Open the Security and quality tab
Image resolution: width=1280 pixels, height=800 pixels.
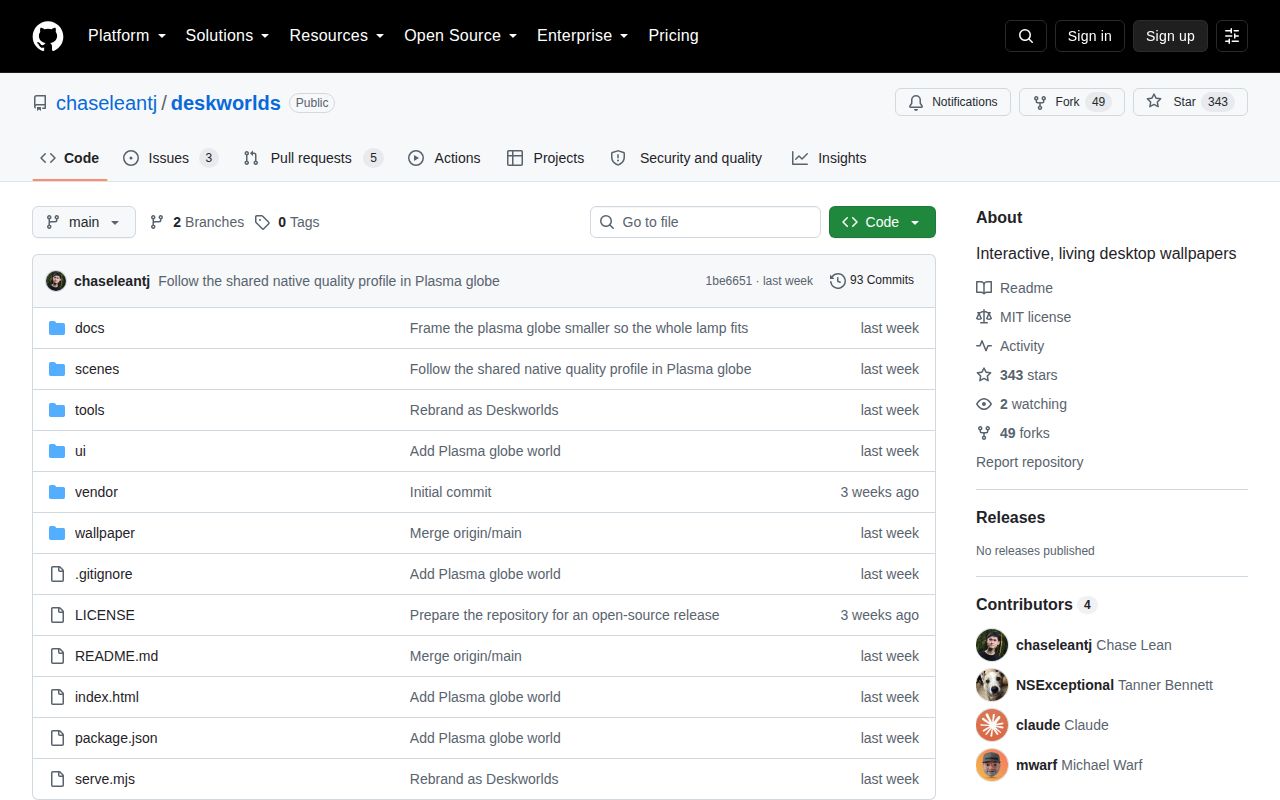point(686,158)
